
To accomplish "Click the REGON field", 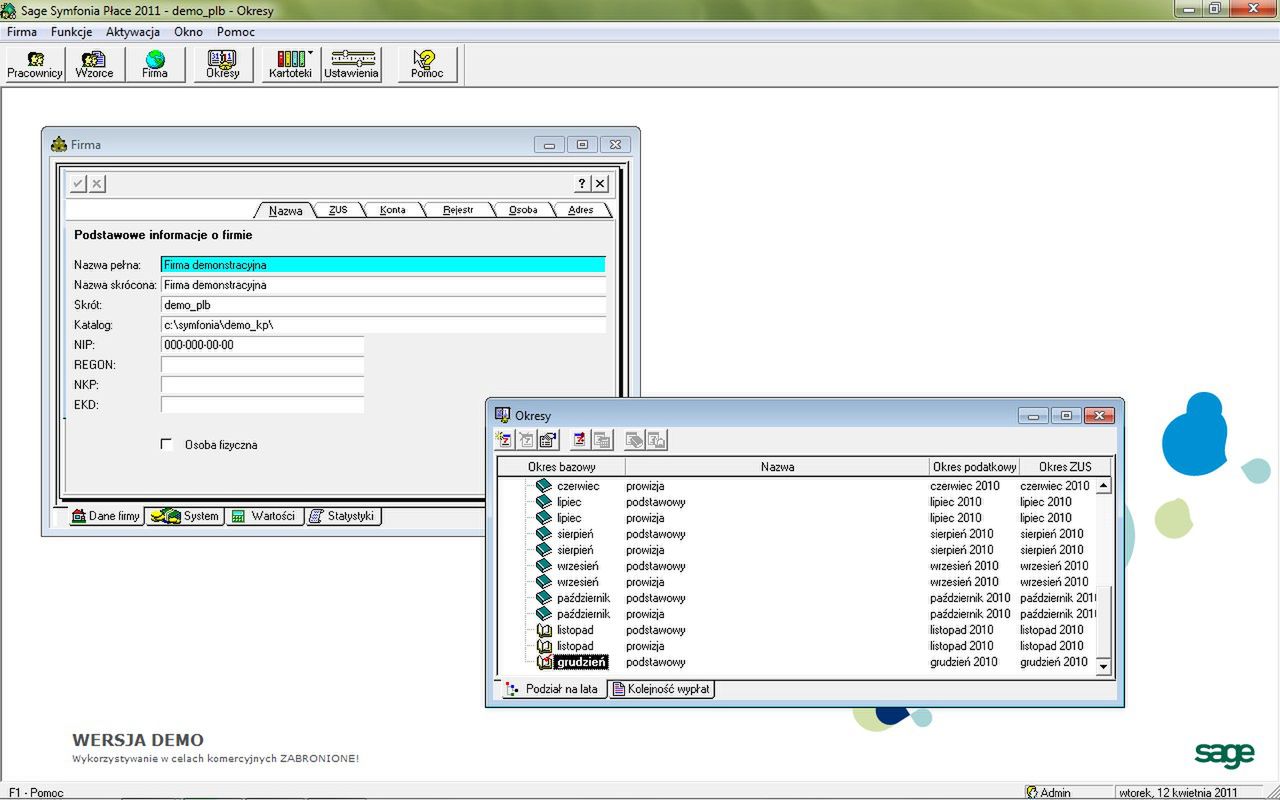I will pos(262,365).
